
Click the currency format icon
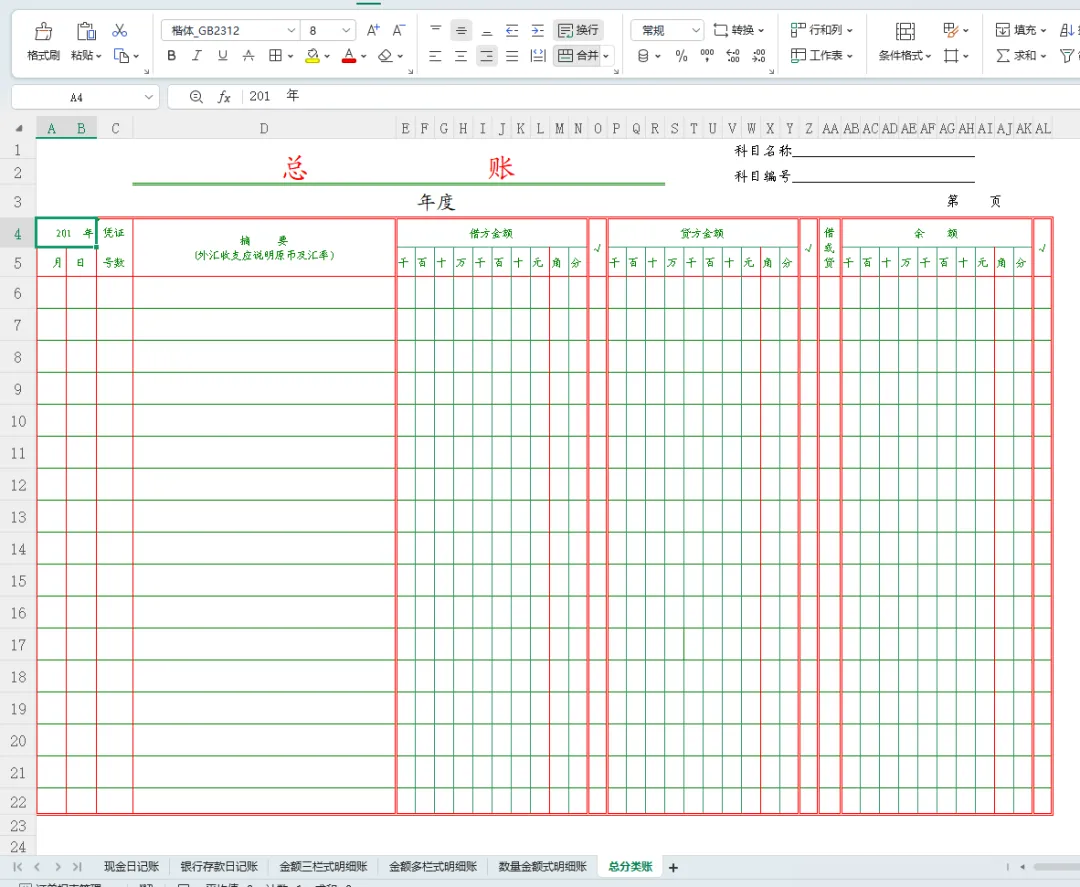(643, 56)
